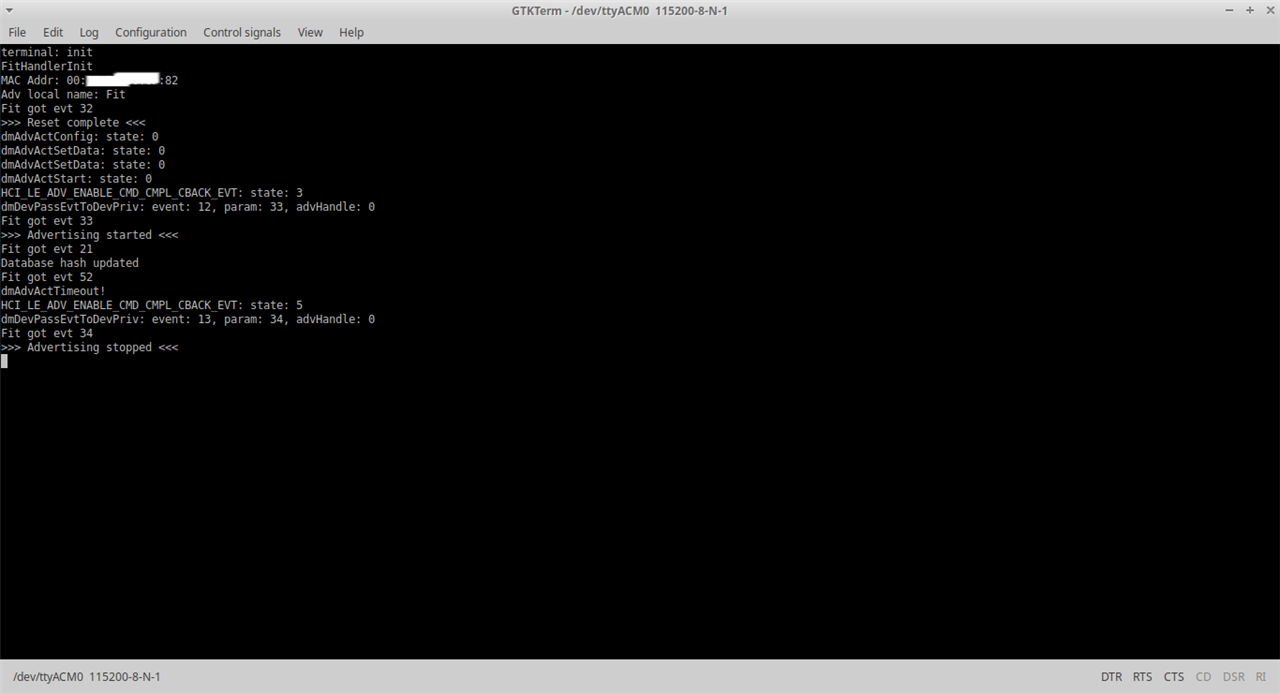Click the 'Adv local name: Fit' line
Image resolution: width=1280 pixels, height=694 pixels.
pos(63,94)
